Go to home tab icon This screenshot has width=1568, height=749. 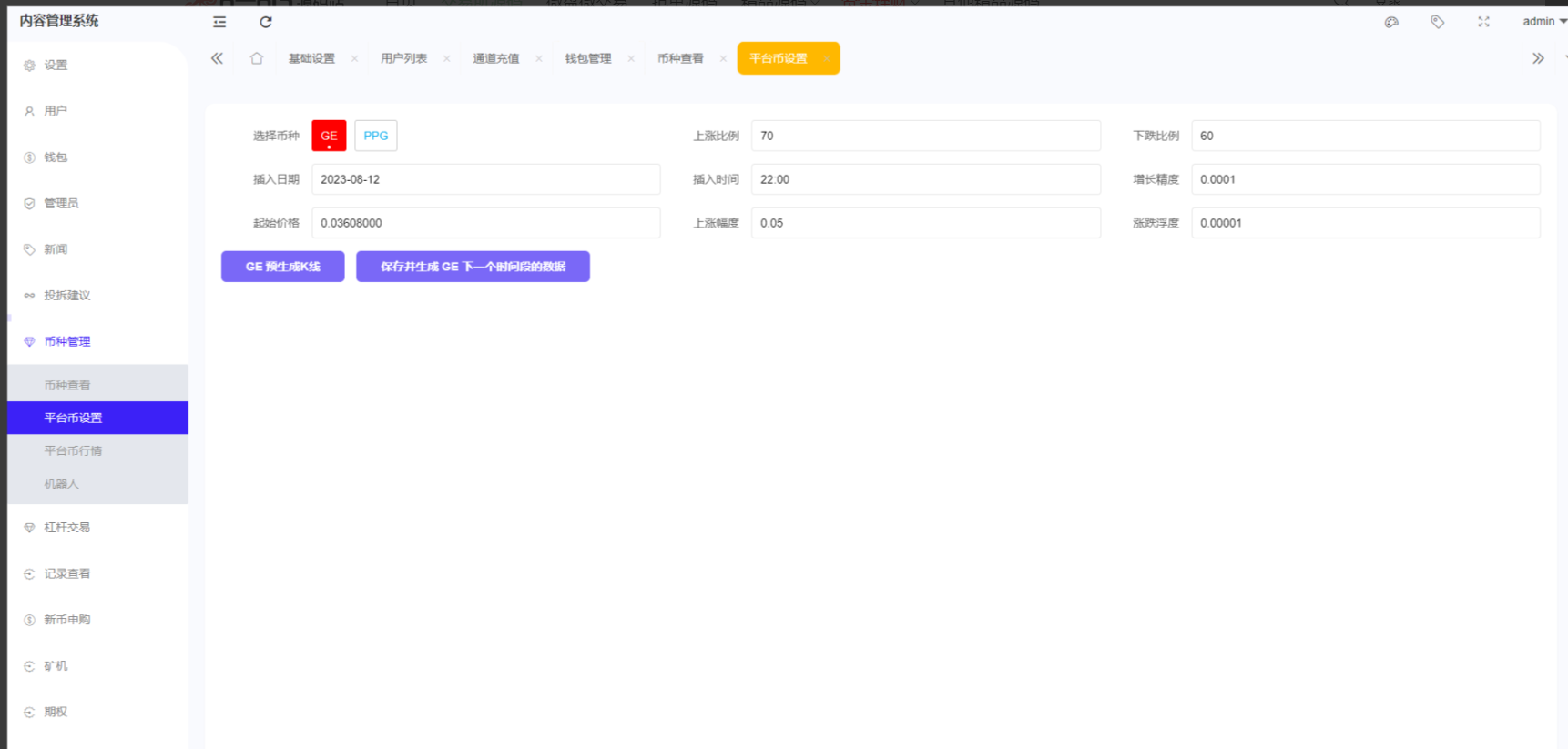pos(257,58)
